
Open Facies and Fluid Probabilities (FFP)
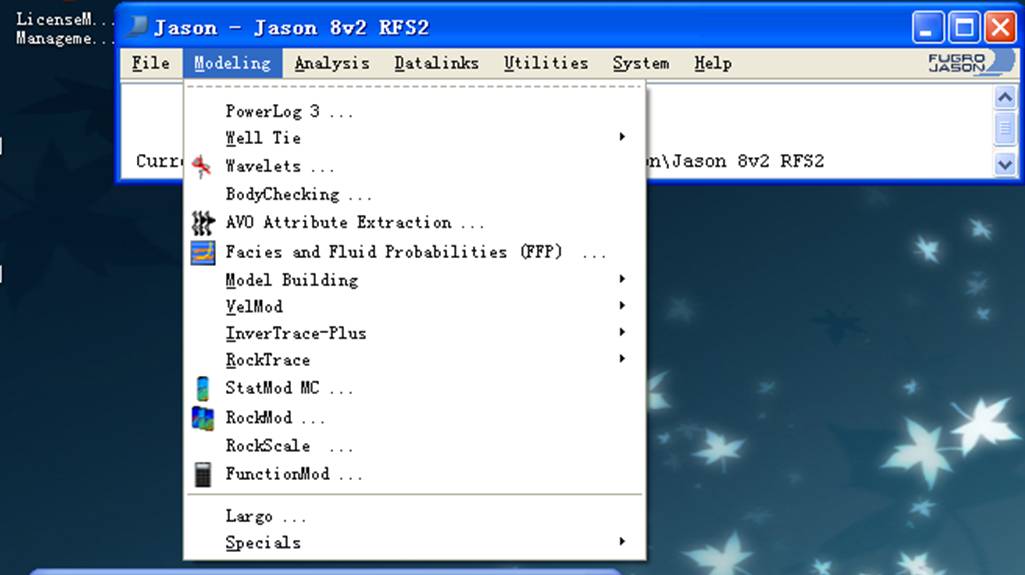click(x=414, y=252)
